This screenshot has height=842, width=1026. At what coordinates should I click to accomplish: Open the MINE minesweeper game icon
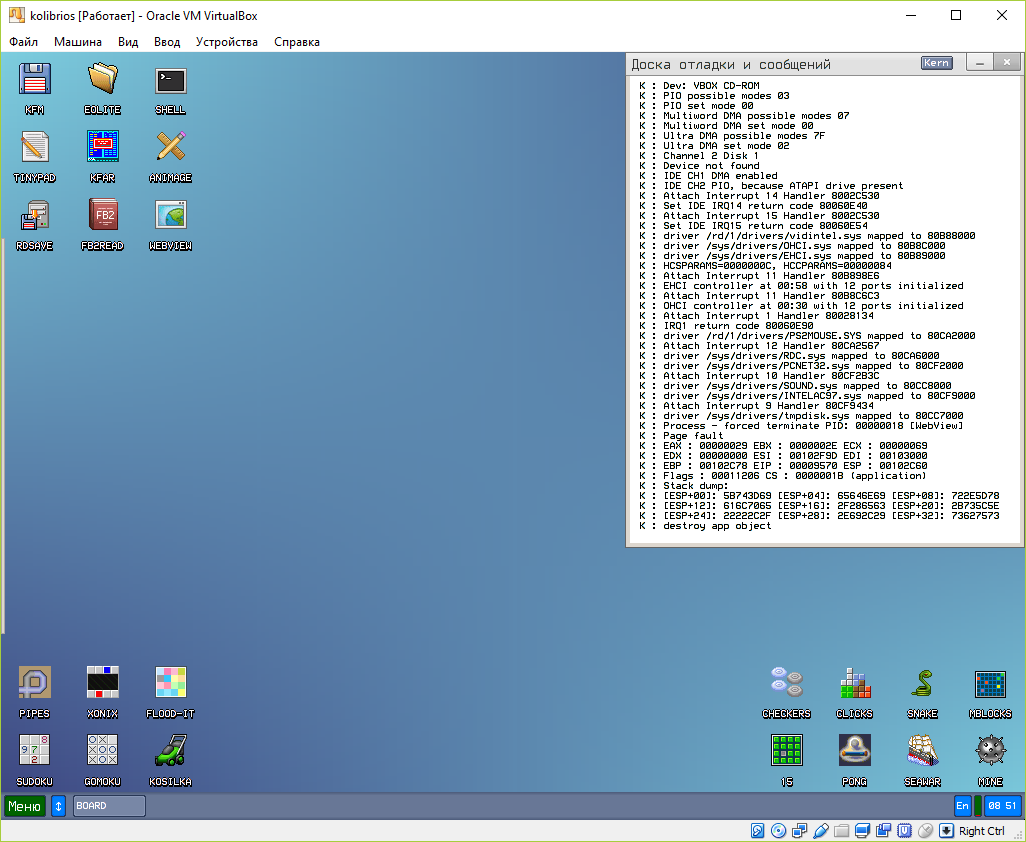(x=990, y=751)
